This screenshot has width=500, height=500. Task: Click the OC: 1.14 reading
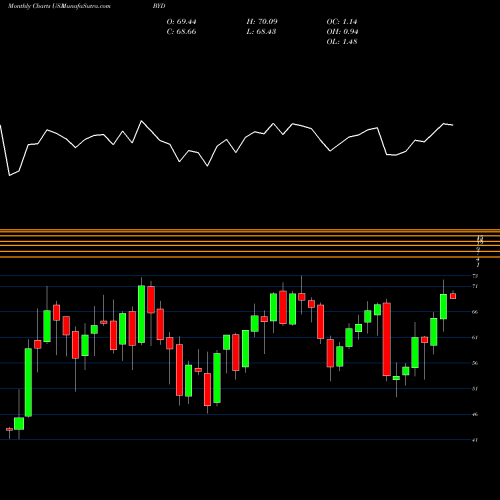coord(342,22)
